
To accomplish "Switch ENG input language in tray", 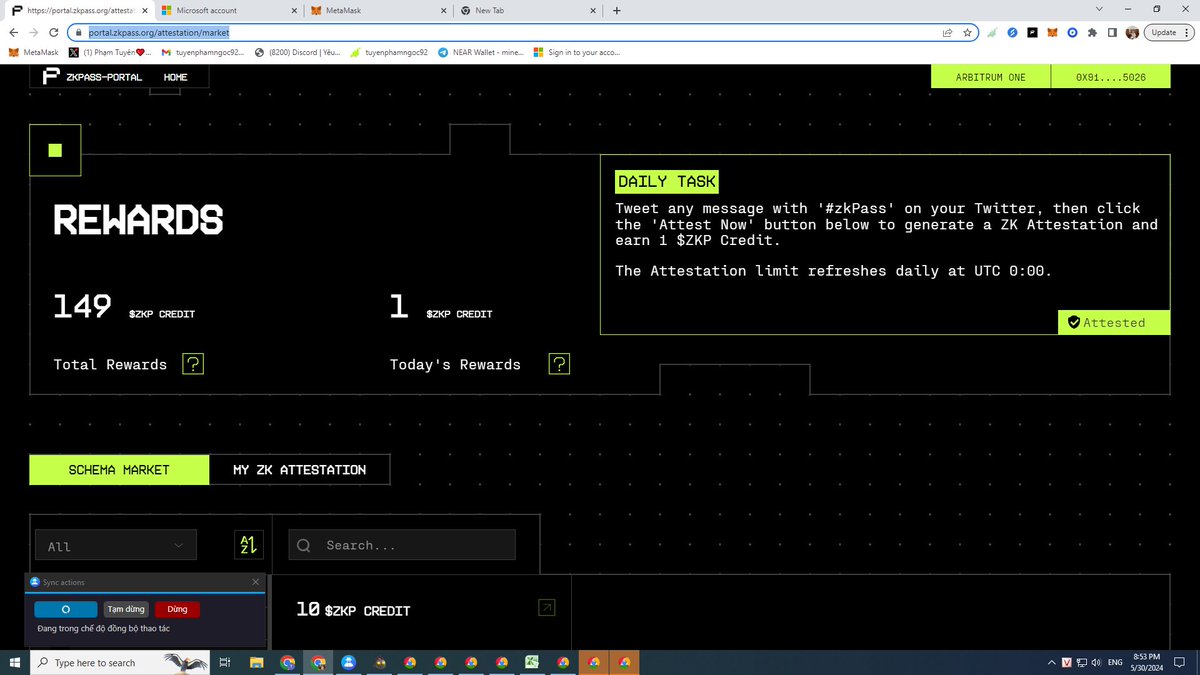I will click(1115, 662).
